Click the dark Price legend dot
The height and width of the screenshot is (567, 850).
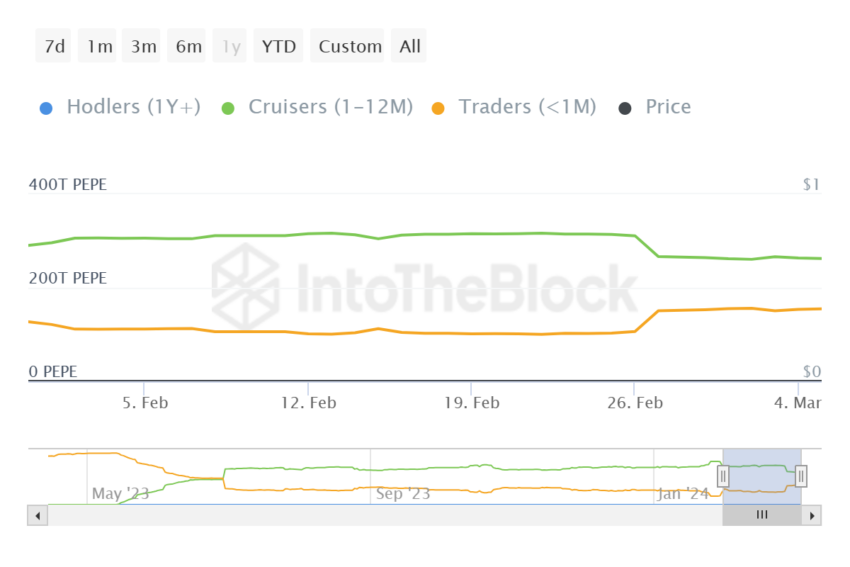(x=625, y=107)
